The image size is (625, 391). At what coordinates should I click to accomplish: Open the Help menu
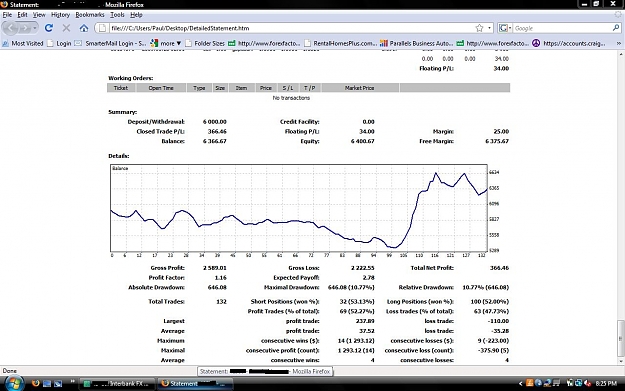tap(136, 15)
